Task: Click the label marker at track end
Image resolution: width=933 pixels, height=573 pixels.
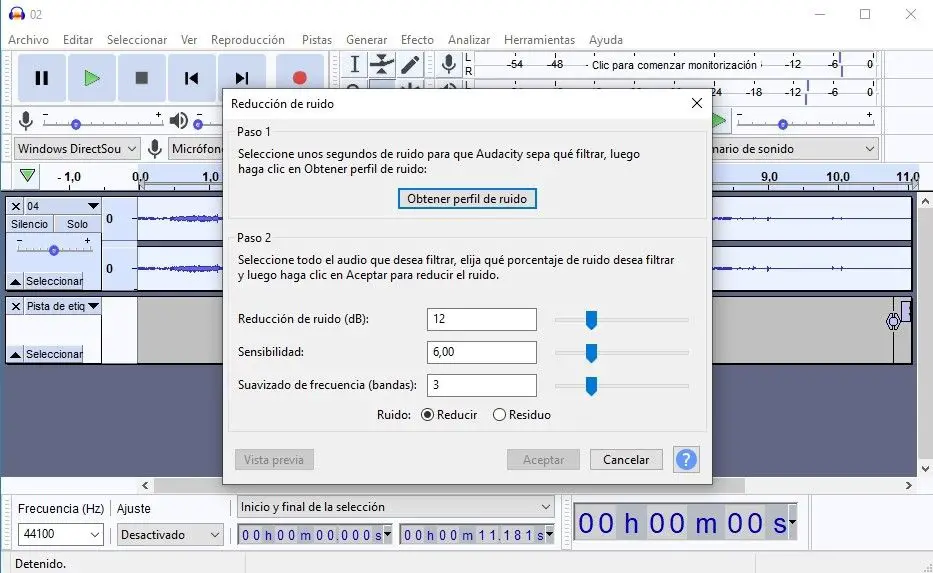Action: [893, 322]
